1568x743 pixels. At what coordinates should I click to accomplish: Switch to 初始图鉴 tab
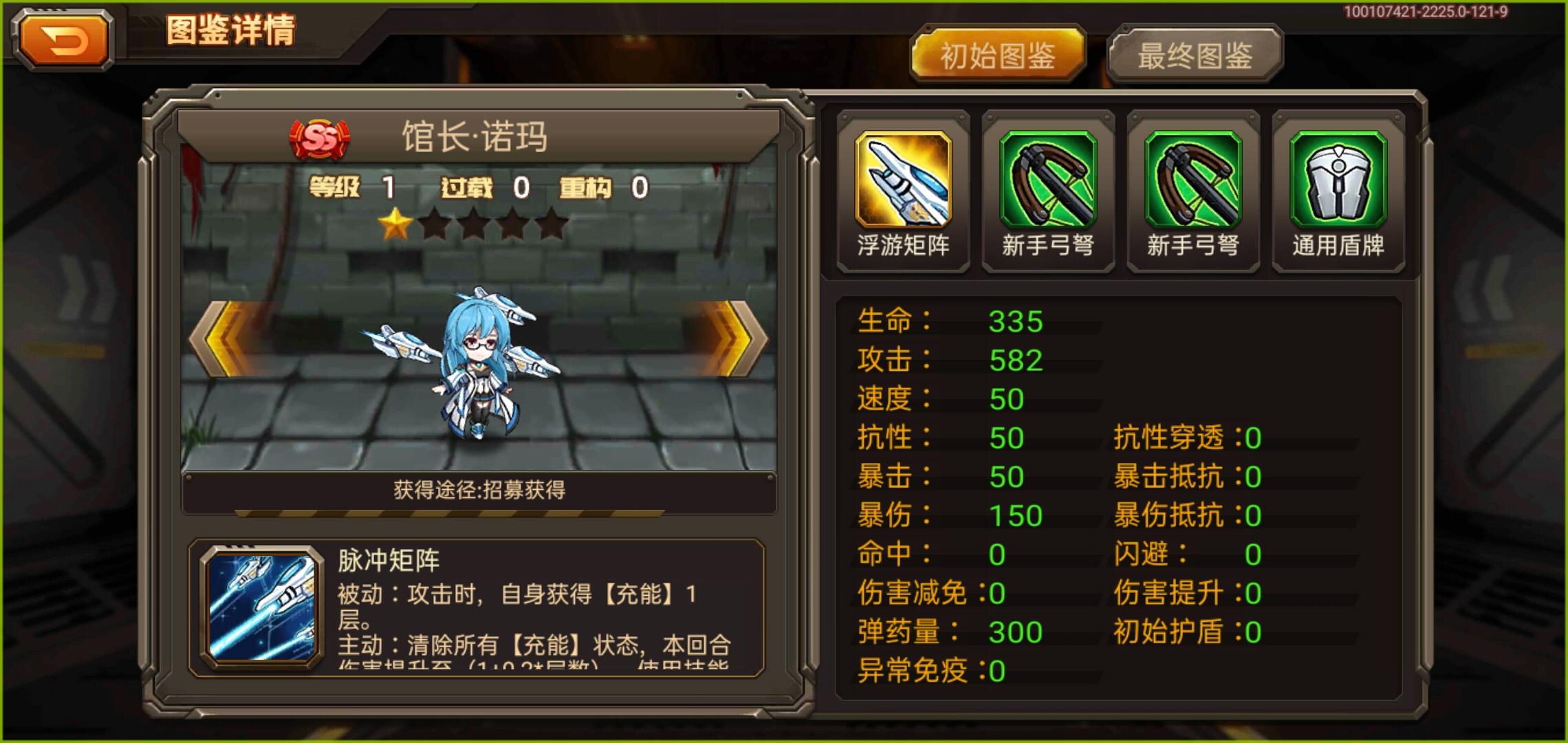point(998,55)
